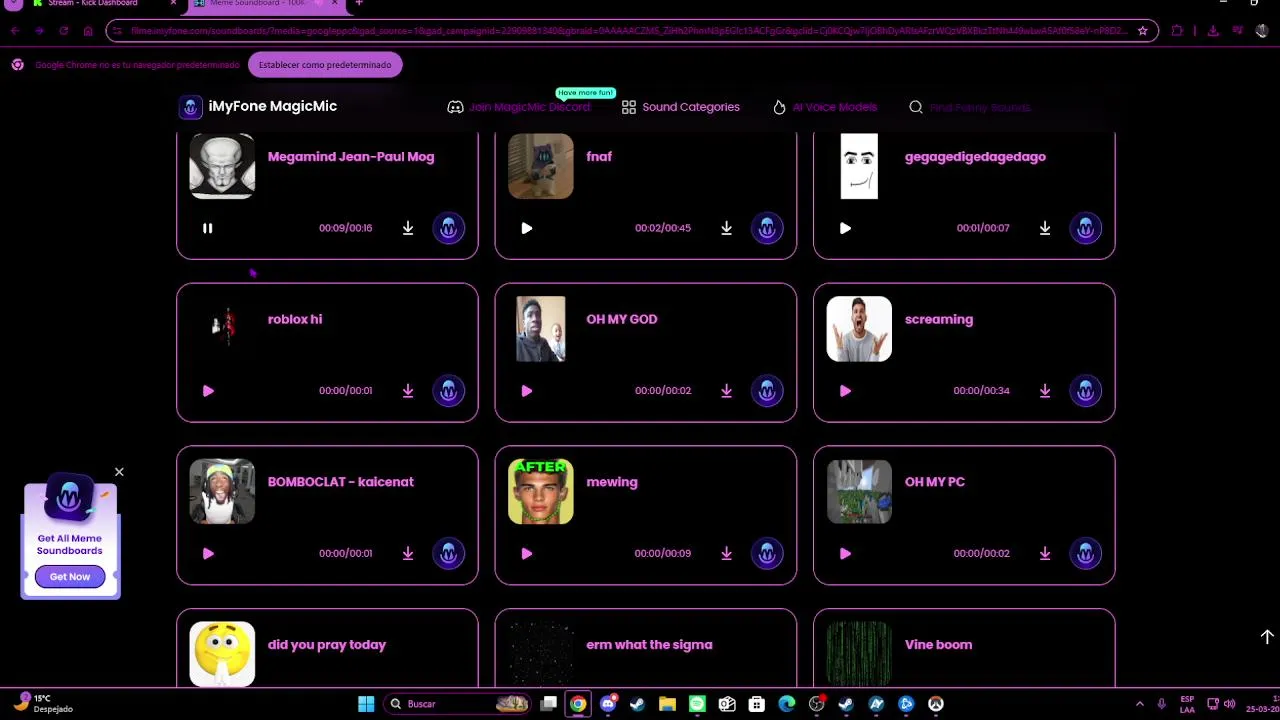Play the gegagedigedagedago sound
Image resolution: width=1280 pixels, height=720 pixels.
coord(845,228)
